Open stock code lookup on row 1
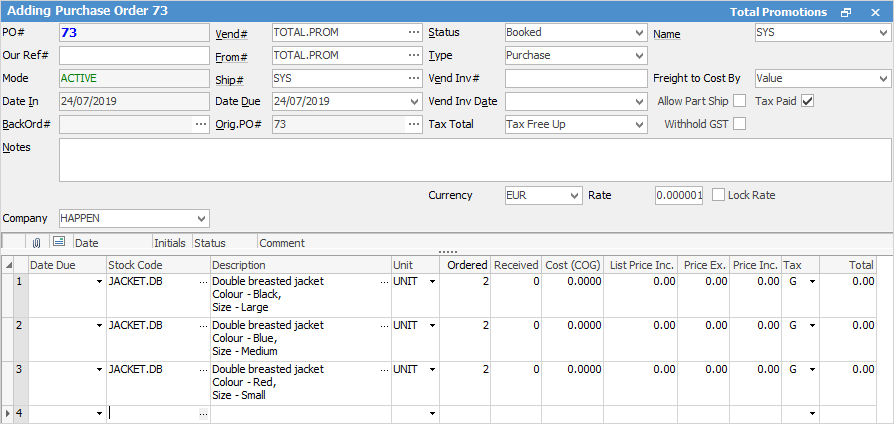894x424 pixels. pyautogui.click(x=203, y=283)
